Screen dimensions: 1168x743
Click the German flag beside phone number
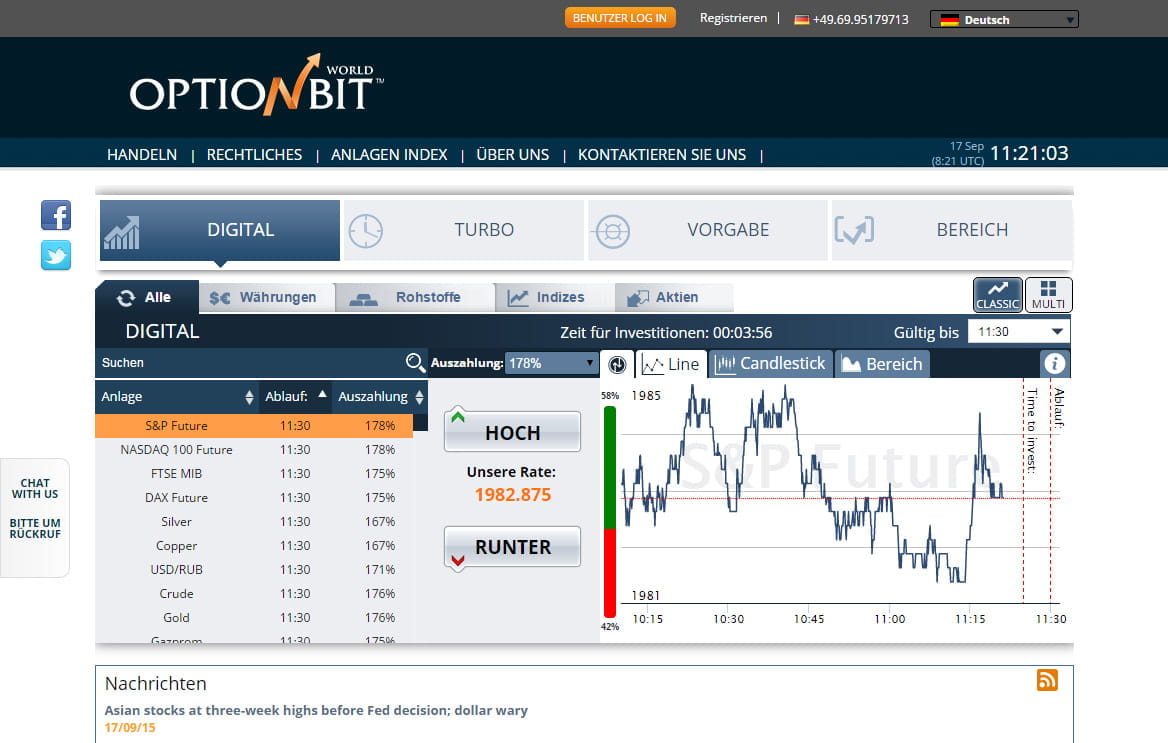click(801, 20)
